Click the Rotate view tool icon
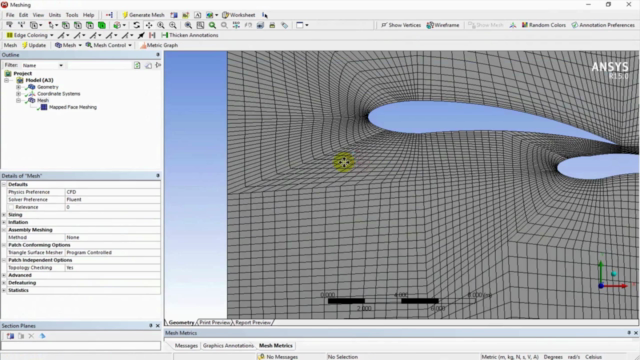The height and width of the screenshot is (360, 640). click(137, 25)
